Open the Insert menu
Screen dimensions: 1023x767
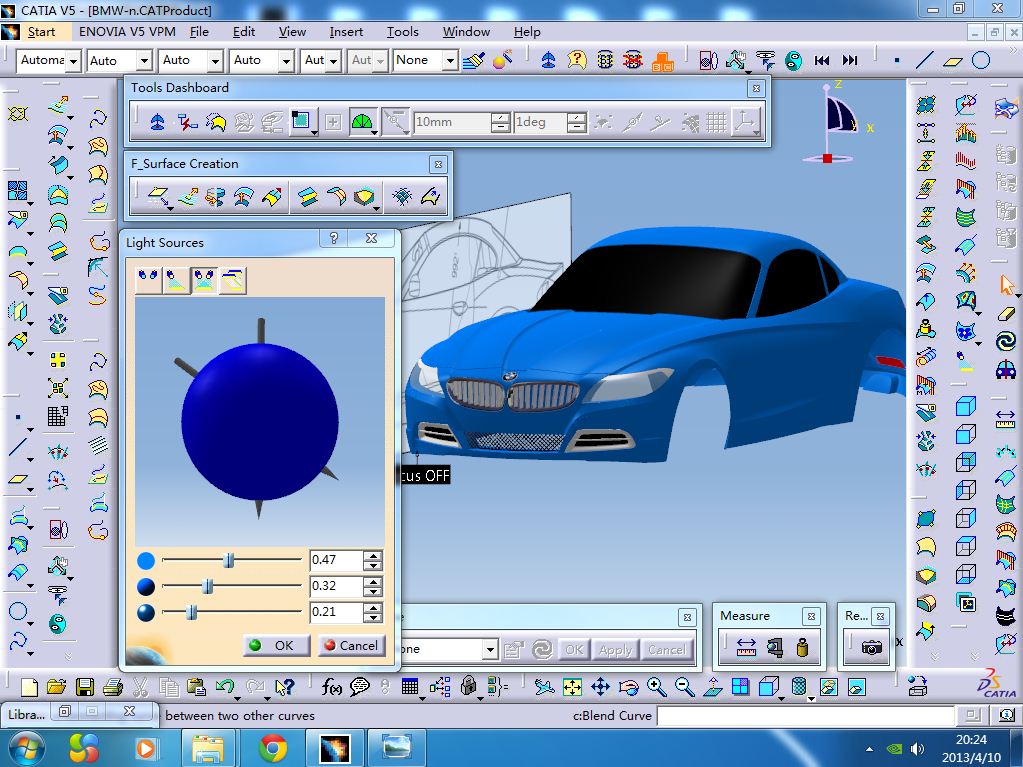pos(346,31)
